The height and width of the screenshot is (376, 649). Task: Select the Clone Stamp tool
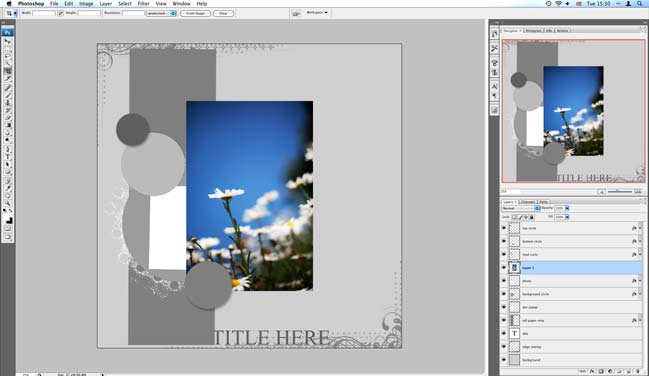point(7,103)
